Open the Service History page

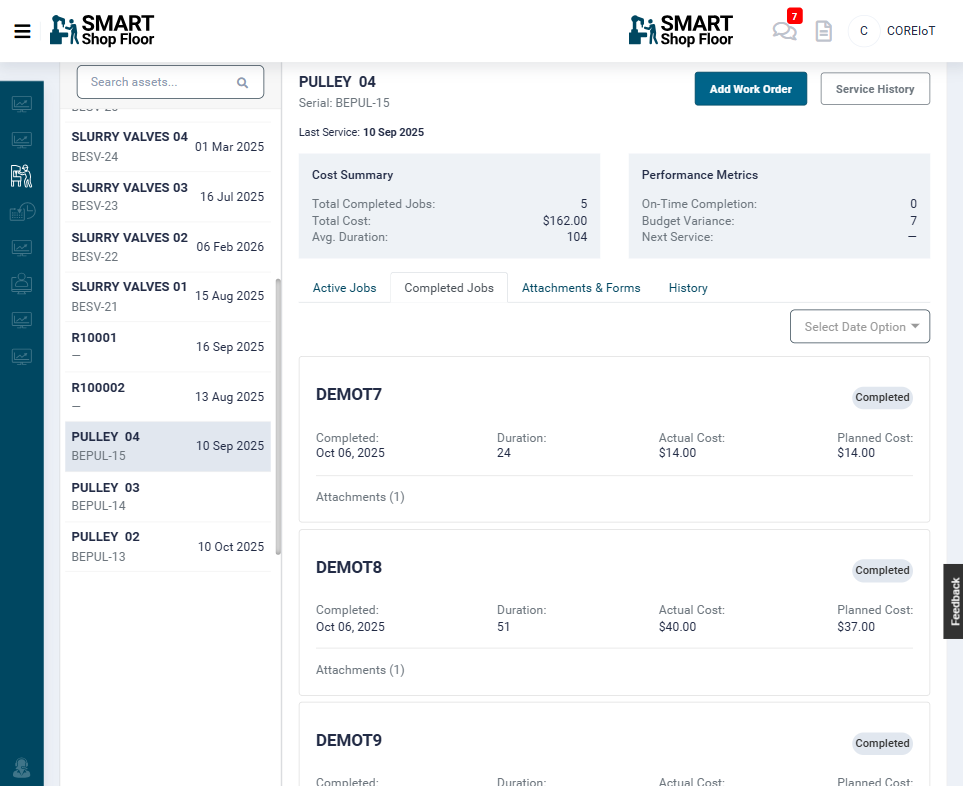(874, 88)
